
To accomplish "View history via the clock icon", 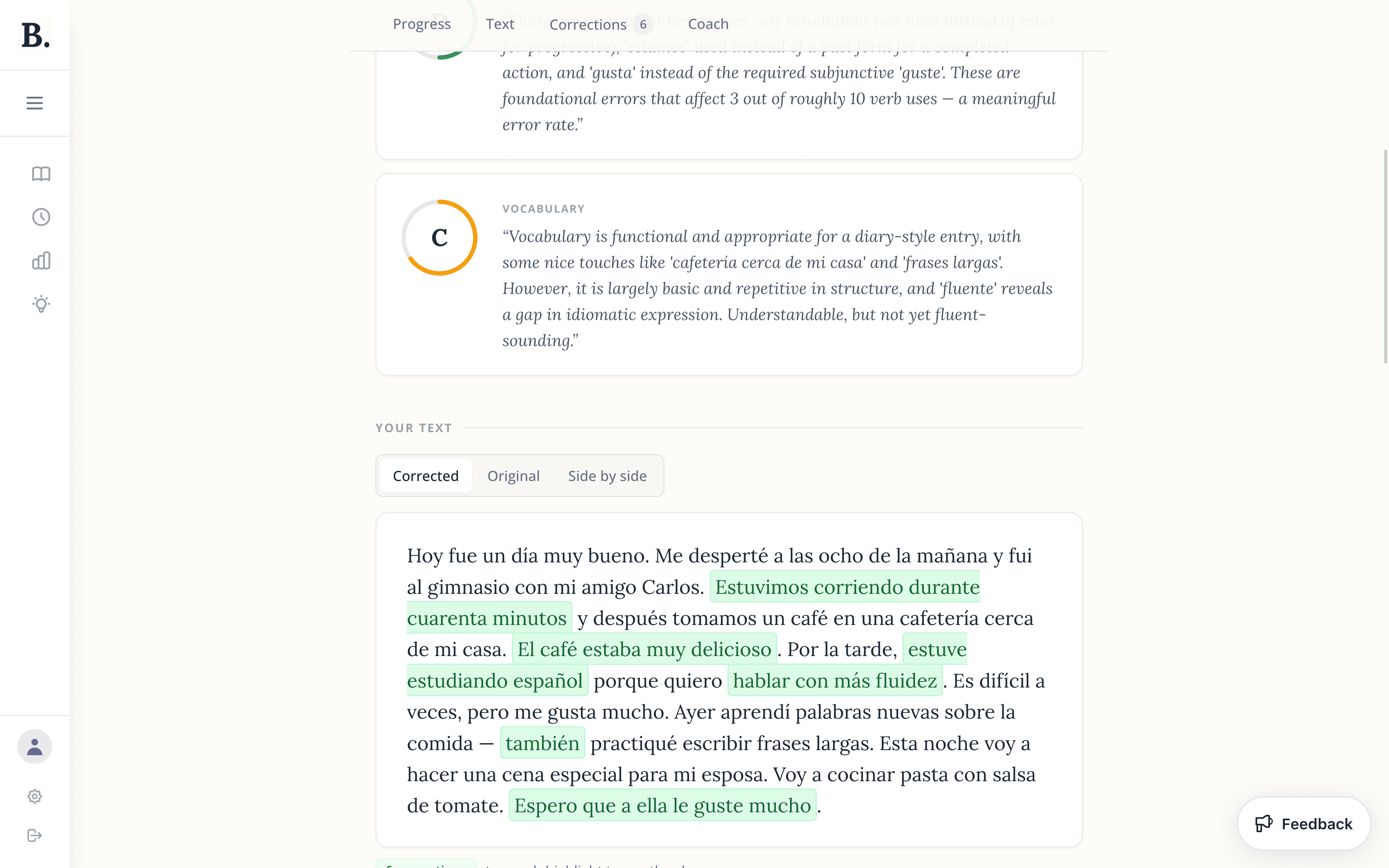I will pyautogui.click(x=41, y=216).
